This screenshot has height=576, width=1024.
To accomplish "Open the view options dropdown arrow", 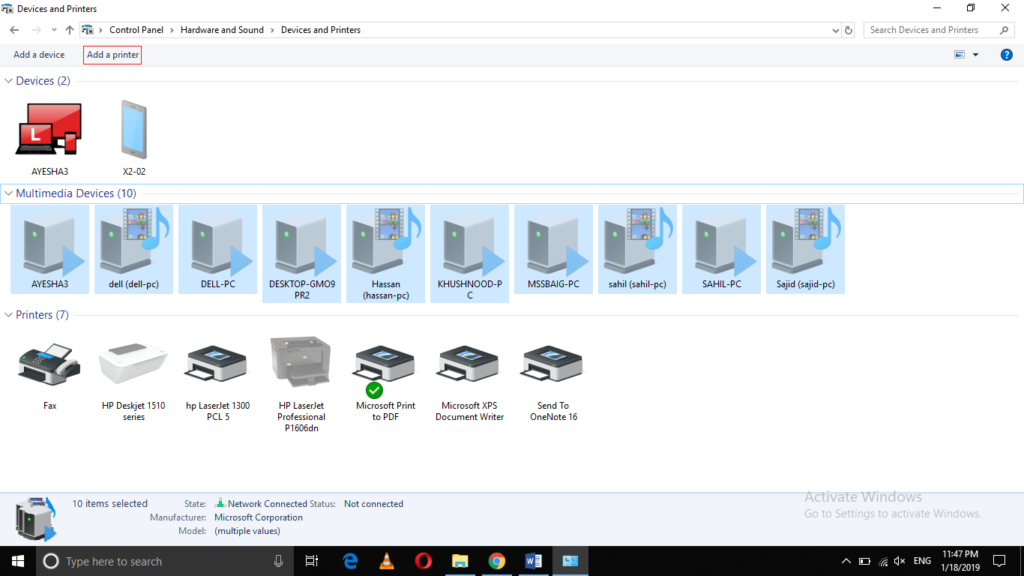I will pyautogui.click(x=976, y=55).
